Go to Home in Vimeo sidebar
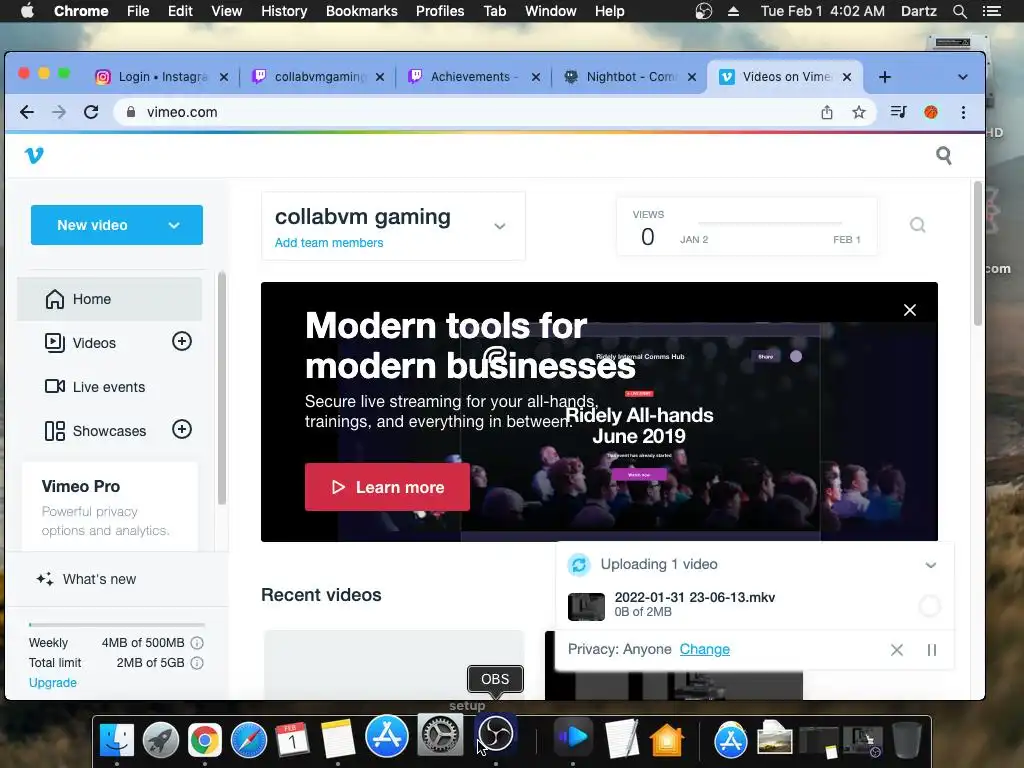 [109, 299]
